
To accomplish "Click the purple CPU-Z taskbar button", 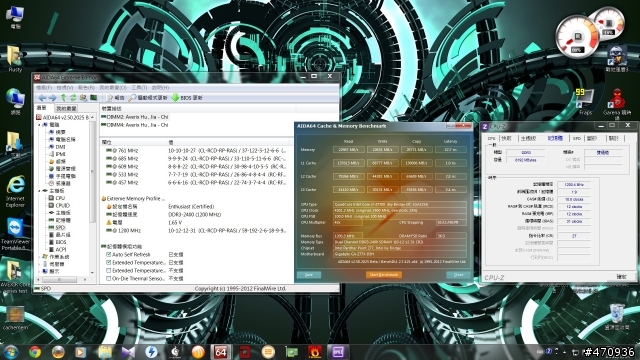I will tap(338, 352).
